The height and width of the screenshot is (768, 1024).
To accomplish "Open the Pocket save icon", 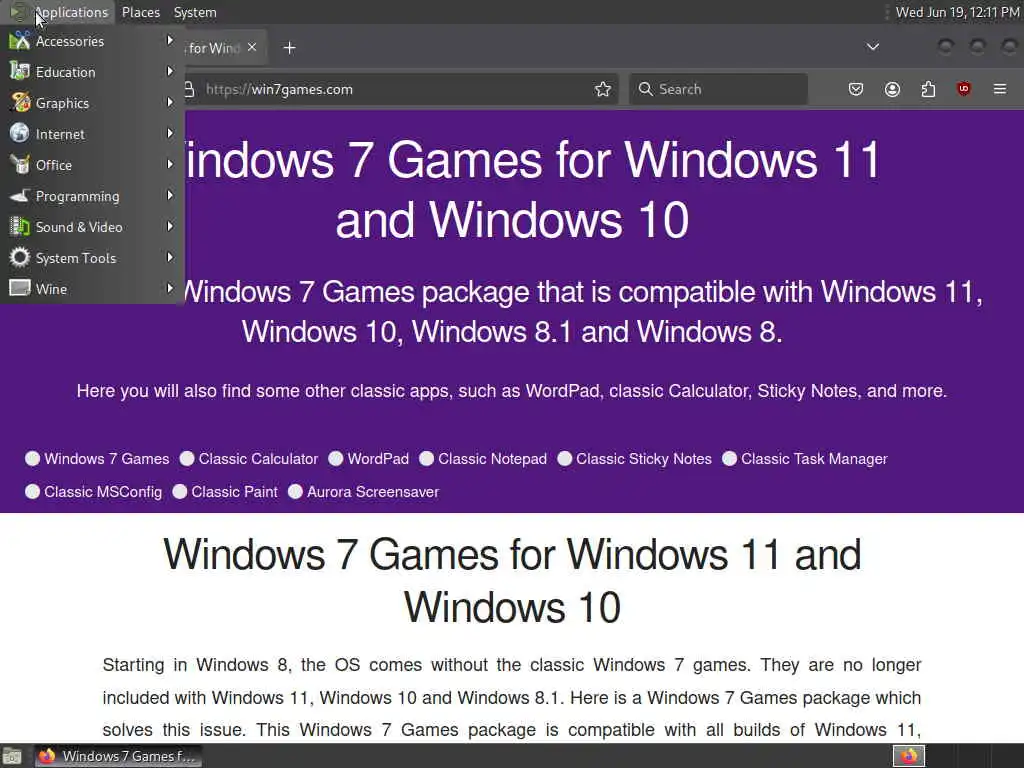I will coord(856,89).
